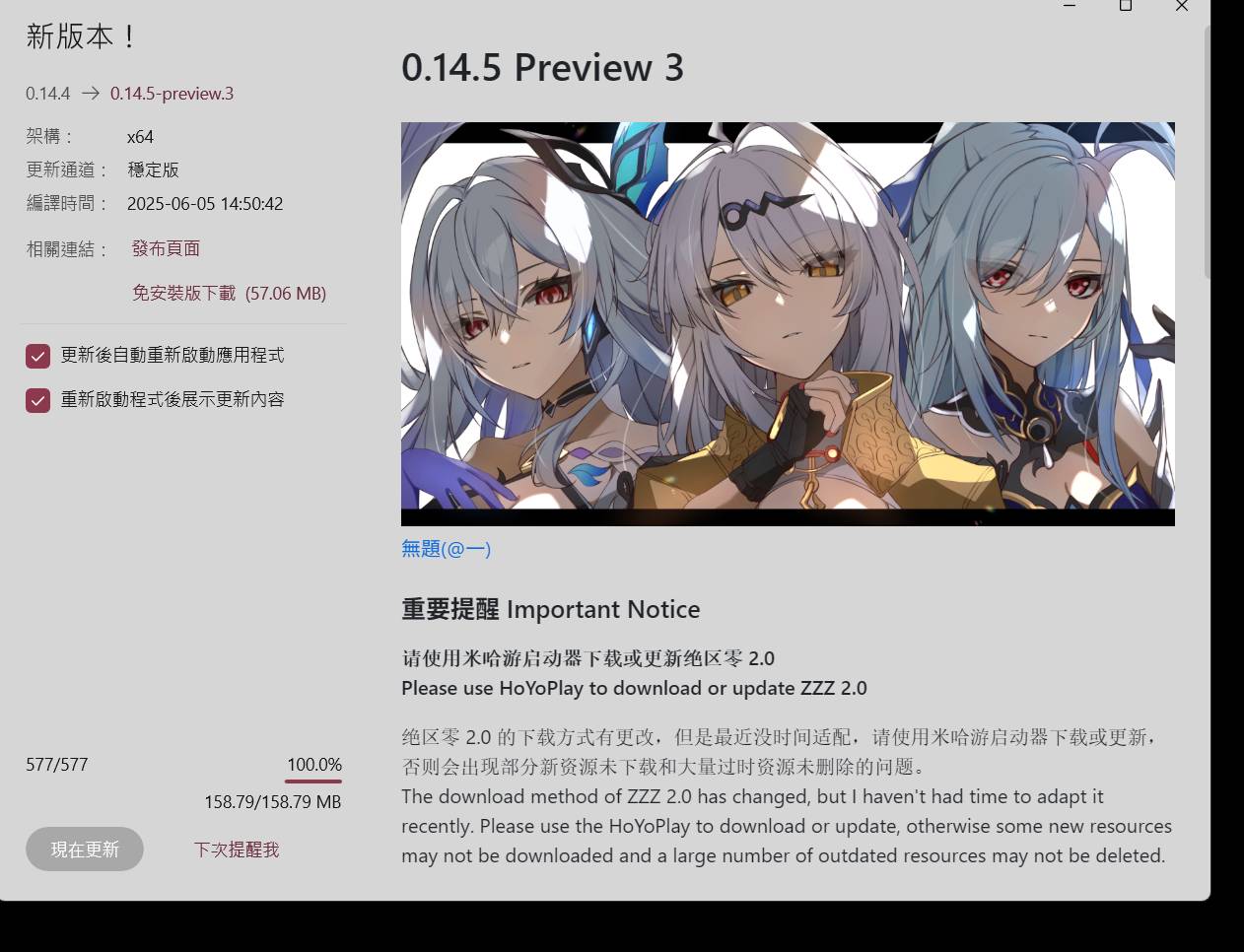The height and width of the screenshot is (952, 1244).
Task: Uncheck 更新後自動重新啟動應用程式 checkbox
Action: coord(38,356)
